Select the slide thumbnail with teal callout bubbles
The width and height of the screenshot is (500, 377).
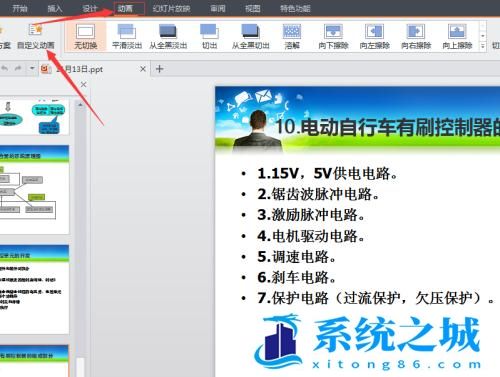tap(34, 117)
